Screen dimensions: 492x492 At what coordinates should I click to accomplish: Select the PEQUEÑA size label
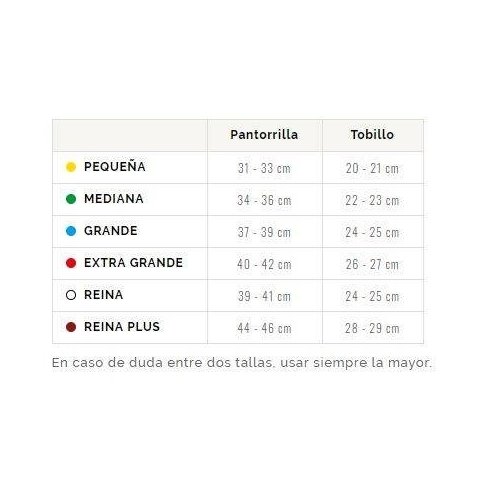[x=115, y=166]
